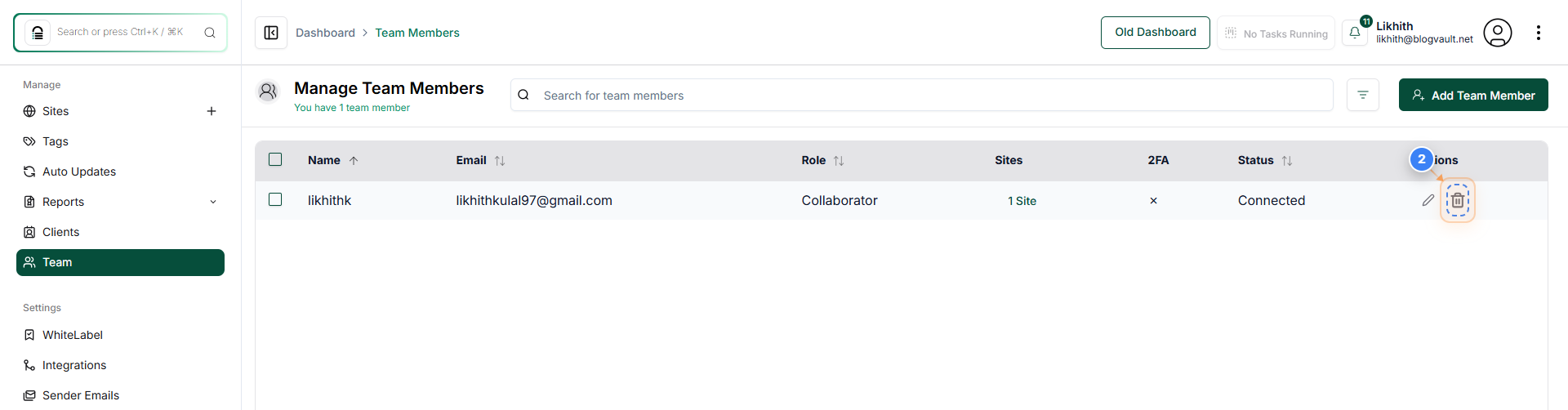
Task: Open the three-dot more options menu
Action: click(x=1539, y=33)
